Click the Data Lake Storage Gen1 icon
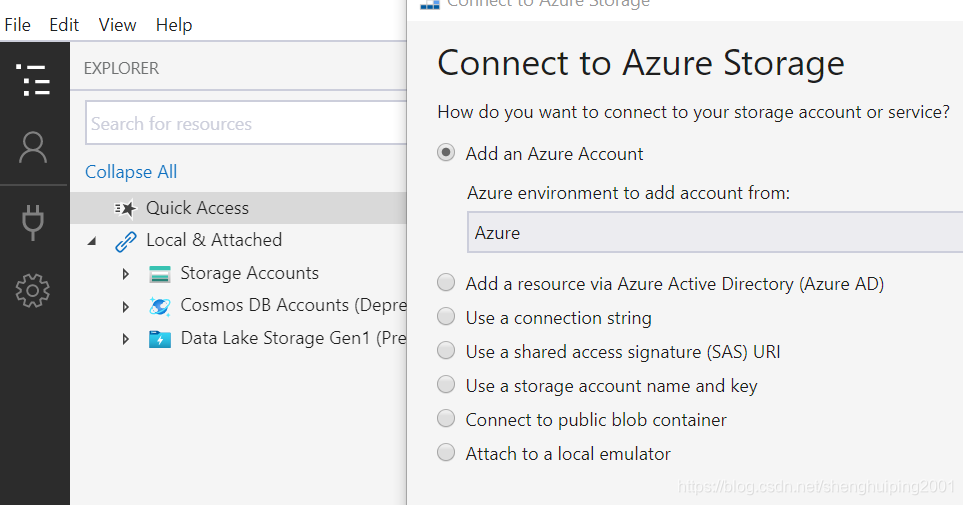 pos(160,339)
